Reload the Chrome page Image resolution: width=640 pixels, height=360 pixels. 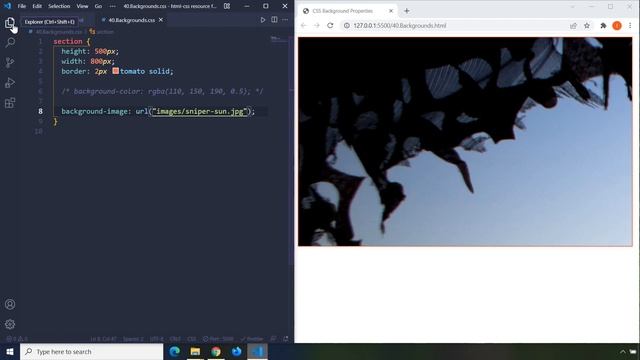click(x=330, y=25)
